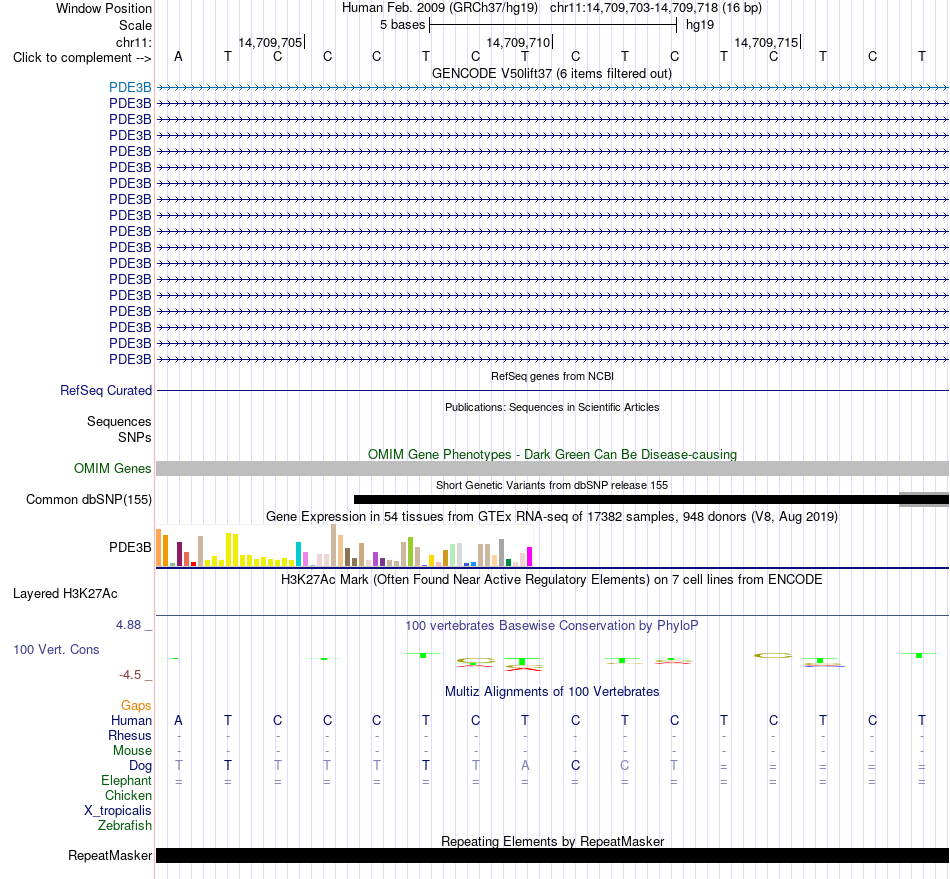Open the 'RefSeq genes from NCBI' track title

tap(552, 376)
